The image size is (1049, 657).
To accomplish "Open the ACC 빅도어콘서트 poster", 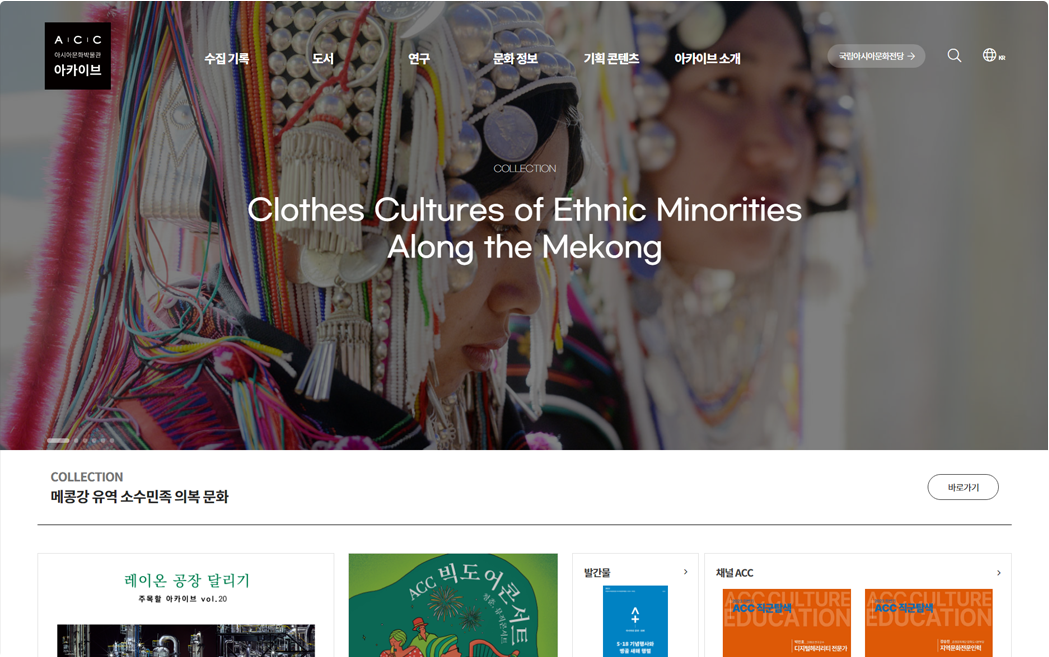I will click(453, 605).
